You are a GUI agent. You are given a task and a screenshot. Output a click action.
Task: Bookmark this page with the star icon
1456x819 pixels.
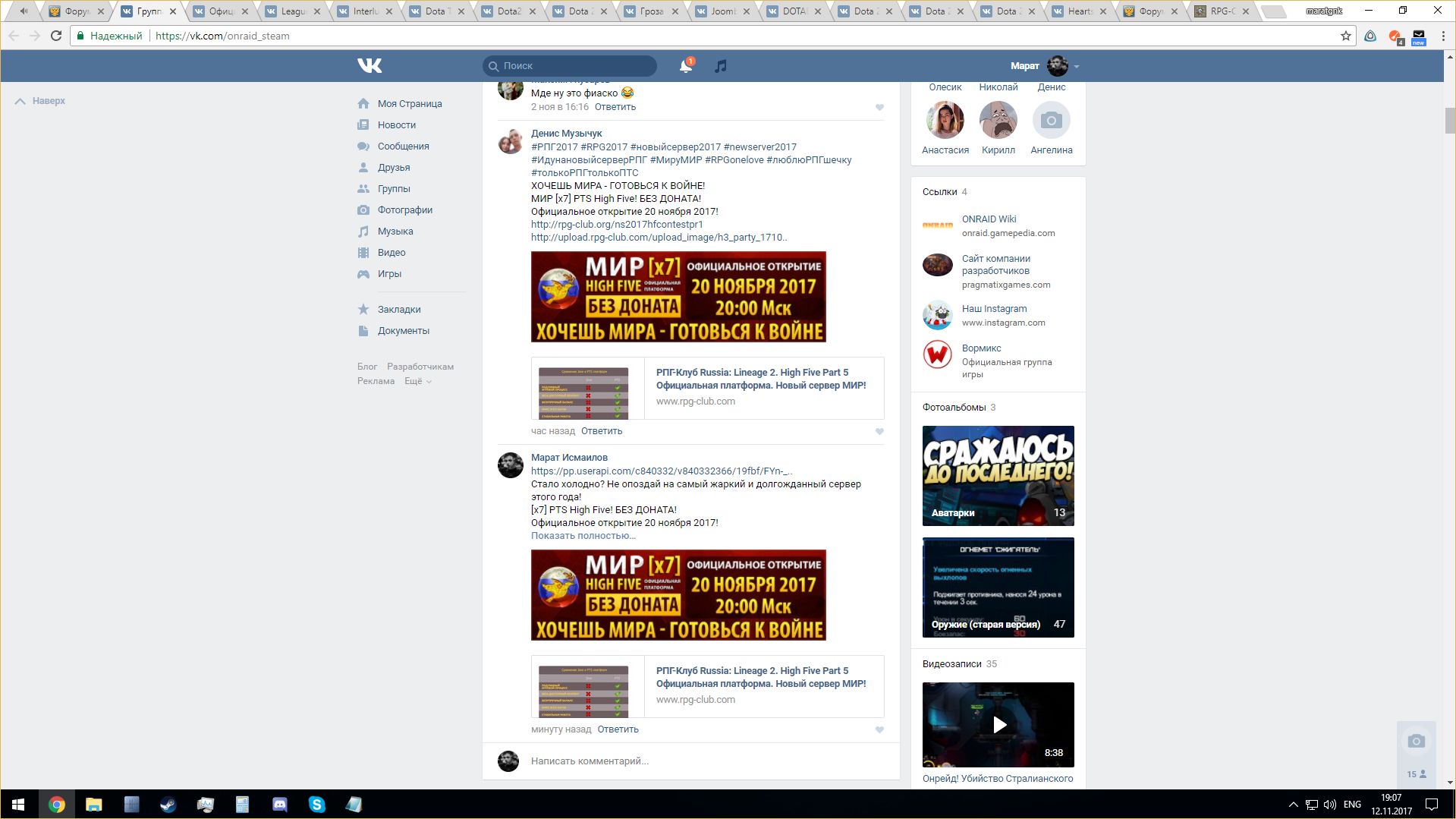click(1345, 36)
